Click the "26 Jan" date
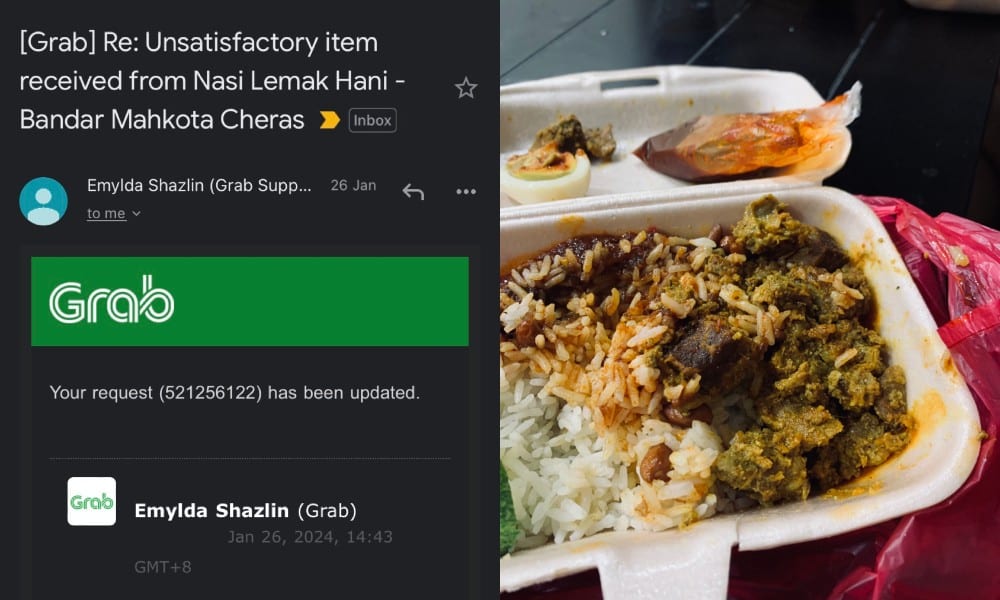The height and width of the screenshot is (600, 1000). [x=353, y=186]
